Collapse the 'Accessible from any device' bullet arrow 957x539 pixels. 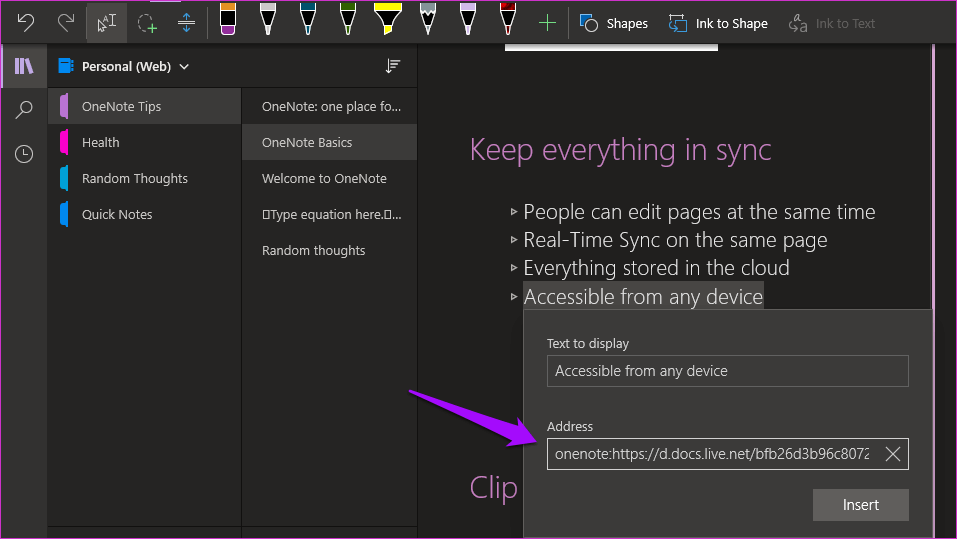(x=513, y=297)
